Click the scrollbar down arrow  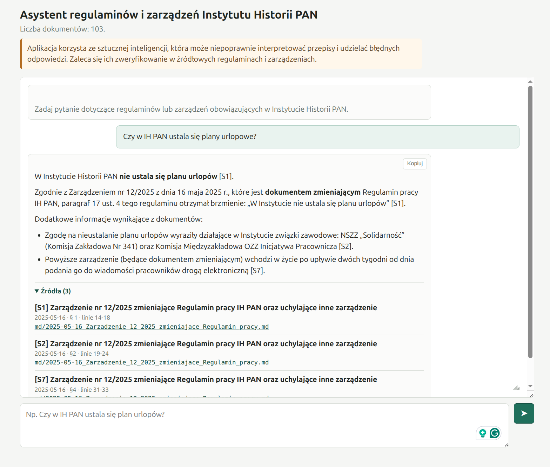530,386
